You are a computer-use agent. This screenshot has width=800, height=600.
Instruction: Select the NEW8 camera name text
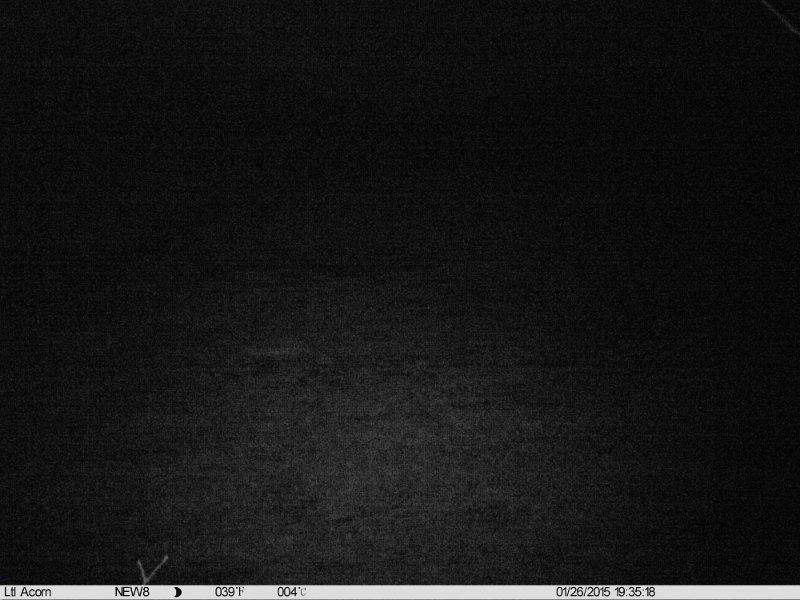[x=131, y=592]
